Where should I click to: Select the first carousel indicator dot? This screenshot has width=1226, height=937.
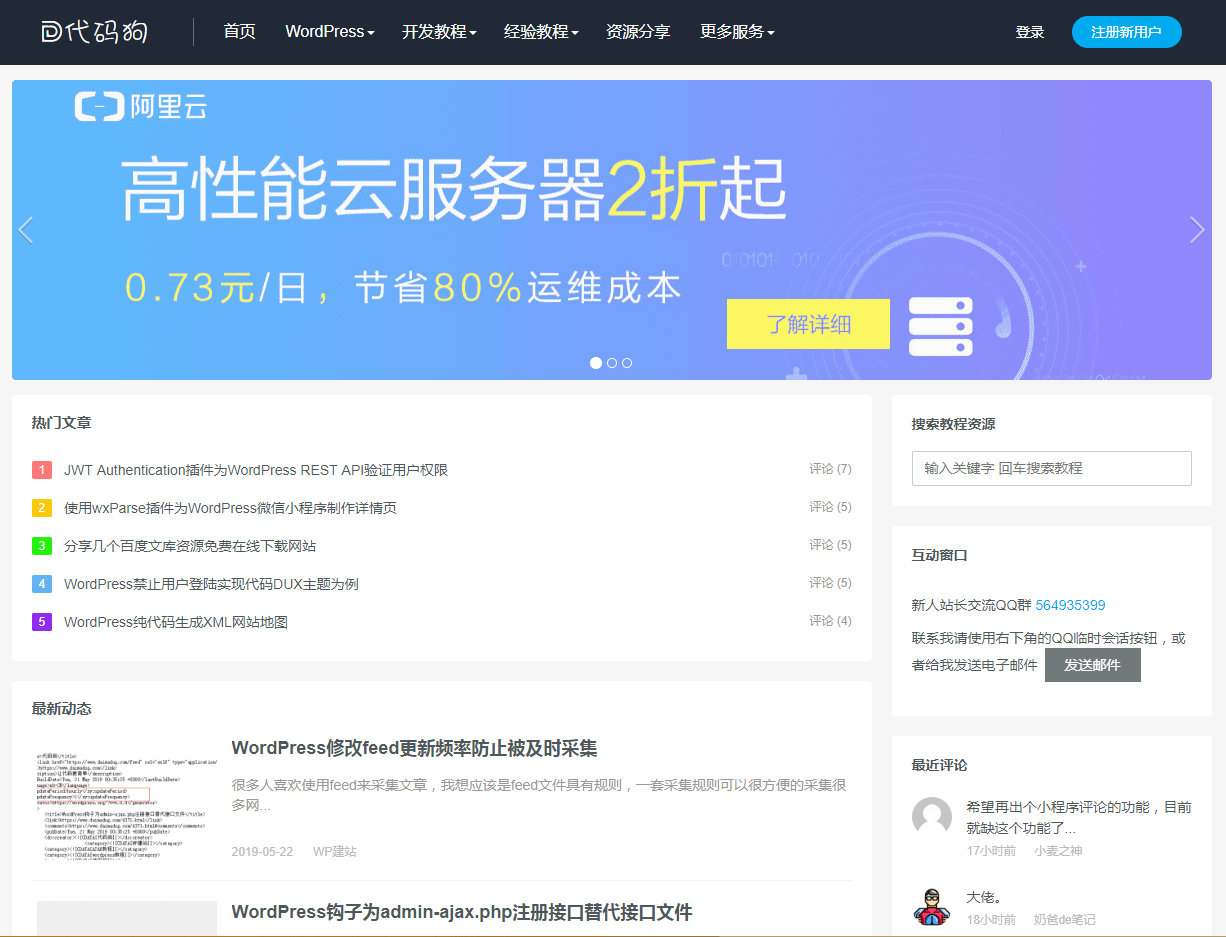pos(596,363)
